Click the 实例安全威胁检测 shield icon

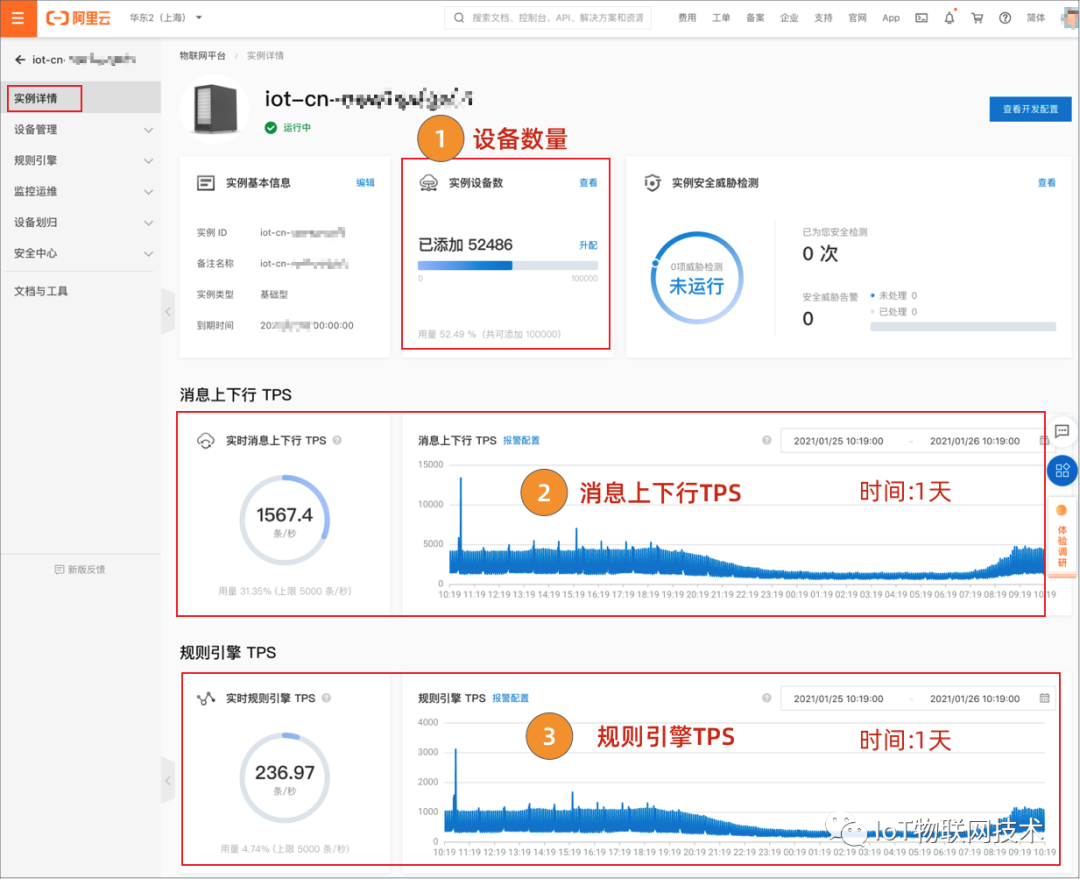coord(652,183)
